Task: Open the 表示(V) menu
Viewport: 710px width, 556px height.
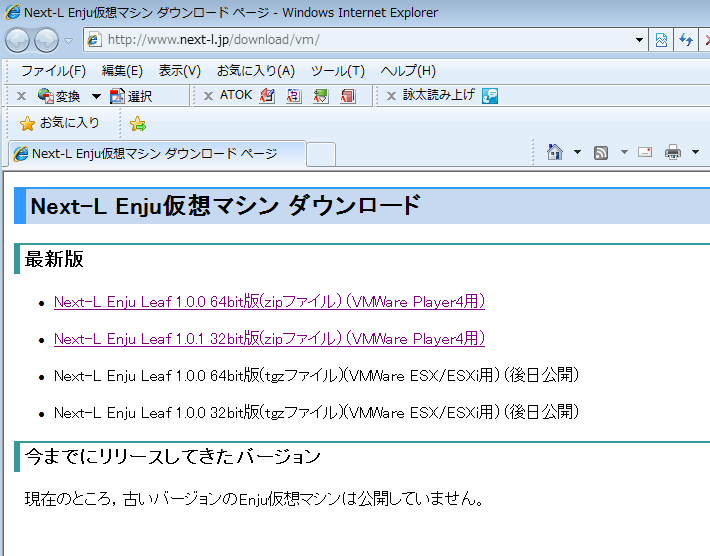Action: [x=180, y=71]
